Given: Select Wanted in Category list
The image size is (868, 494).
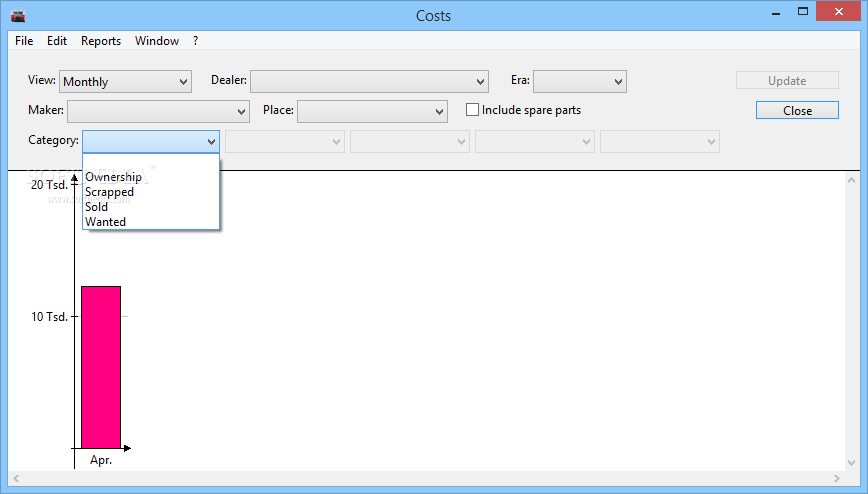Looking at the screenshot, I should tap(151, 222).
